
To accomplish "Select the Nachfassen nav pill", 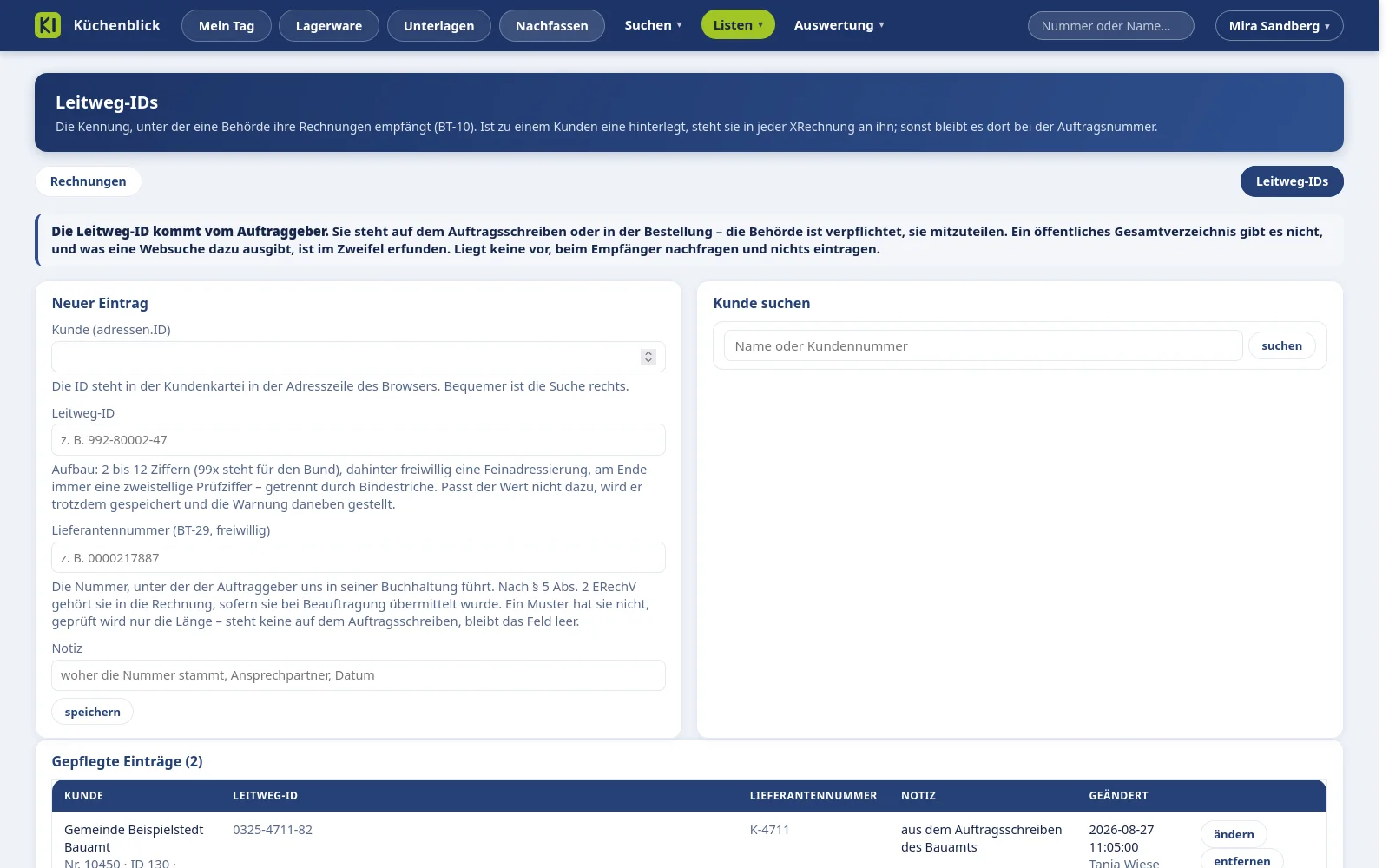I will 552,25.
